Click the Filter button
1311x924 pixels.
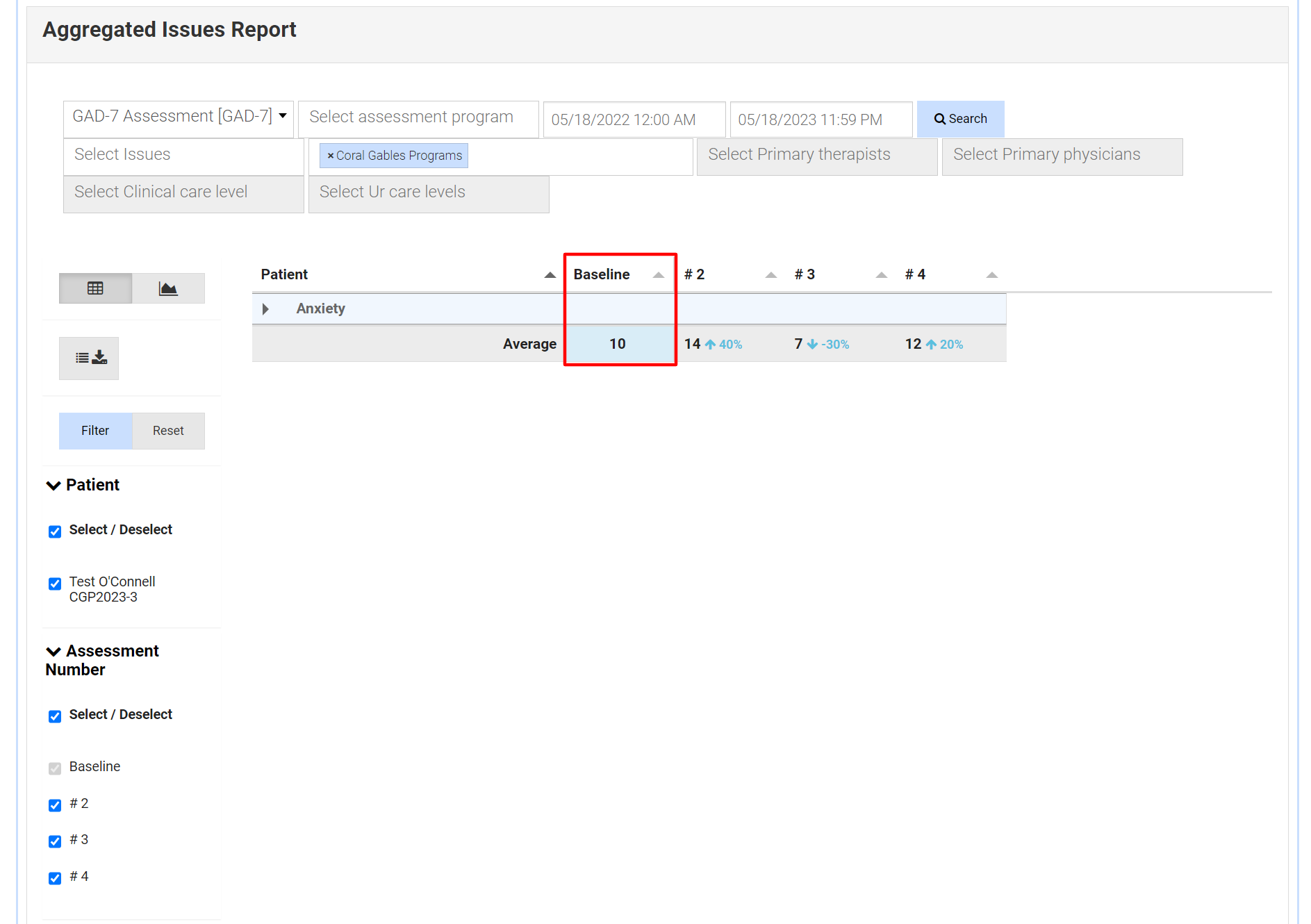95,431
